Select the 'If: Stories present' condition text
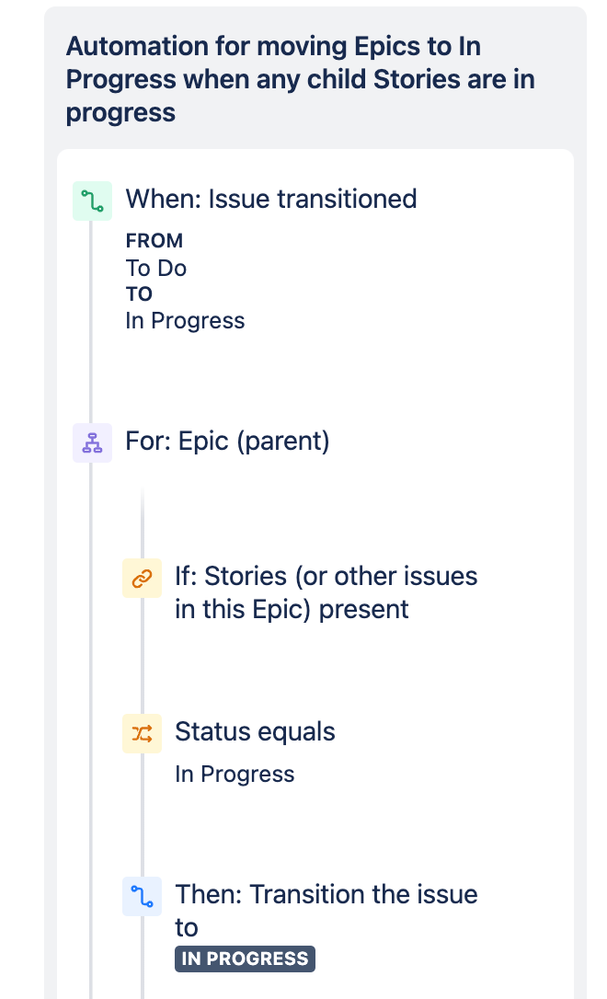Screen dimensions: 607x999 [326, 593]
